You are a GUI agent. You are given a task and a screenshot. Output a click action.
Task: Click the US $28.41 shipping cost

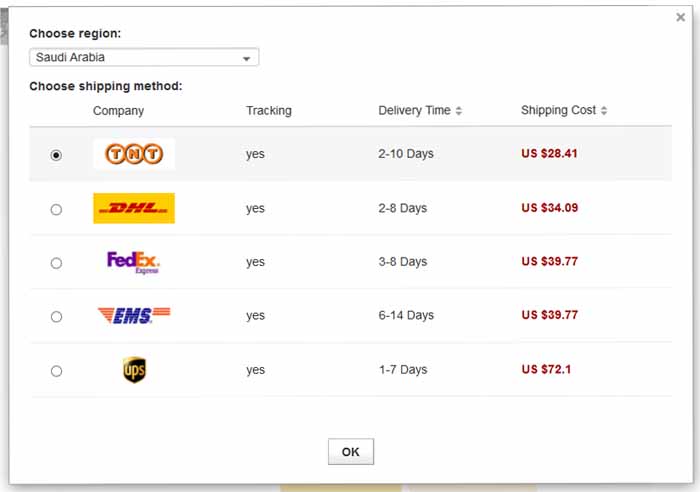[x=549, y=154]
